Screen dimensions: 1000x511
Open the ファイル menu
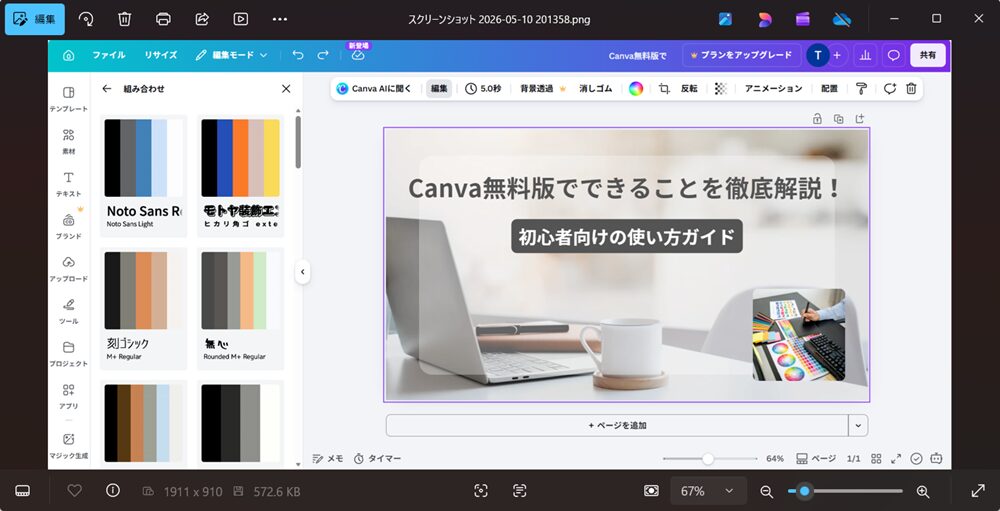pyautogui.click(x=109, y=56)
